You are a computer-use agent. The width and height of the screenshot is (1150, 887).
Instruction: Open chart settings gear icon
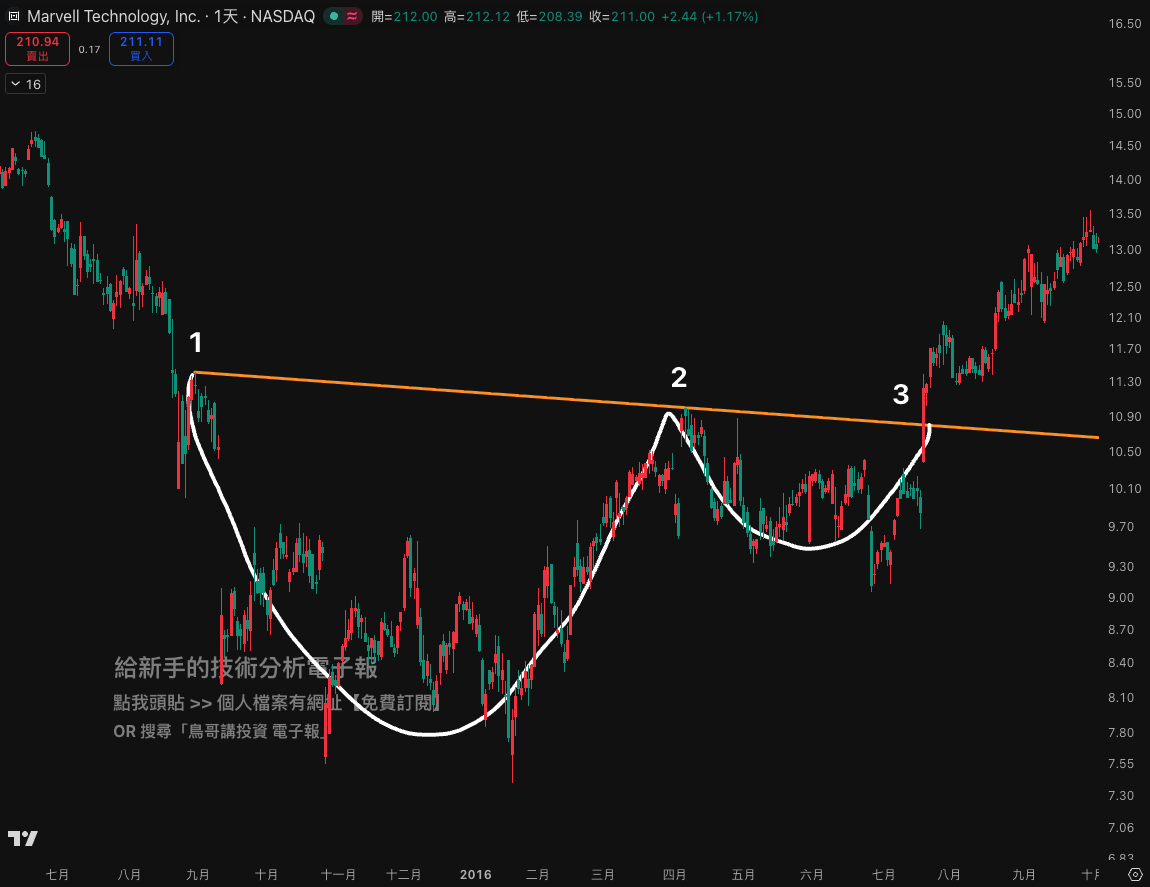(1135, 875)
